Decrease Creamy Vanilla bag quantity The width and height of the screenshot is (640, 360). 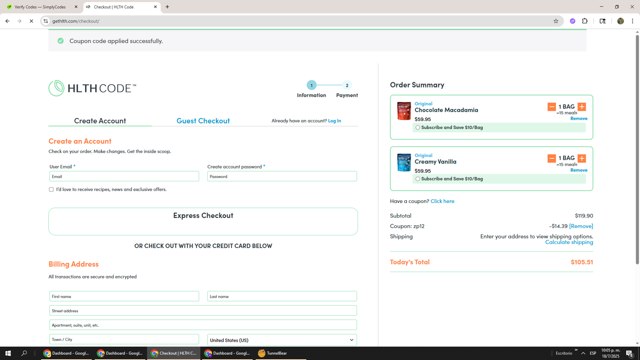point(551,158)
